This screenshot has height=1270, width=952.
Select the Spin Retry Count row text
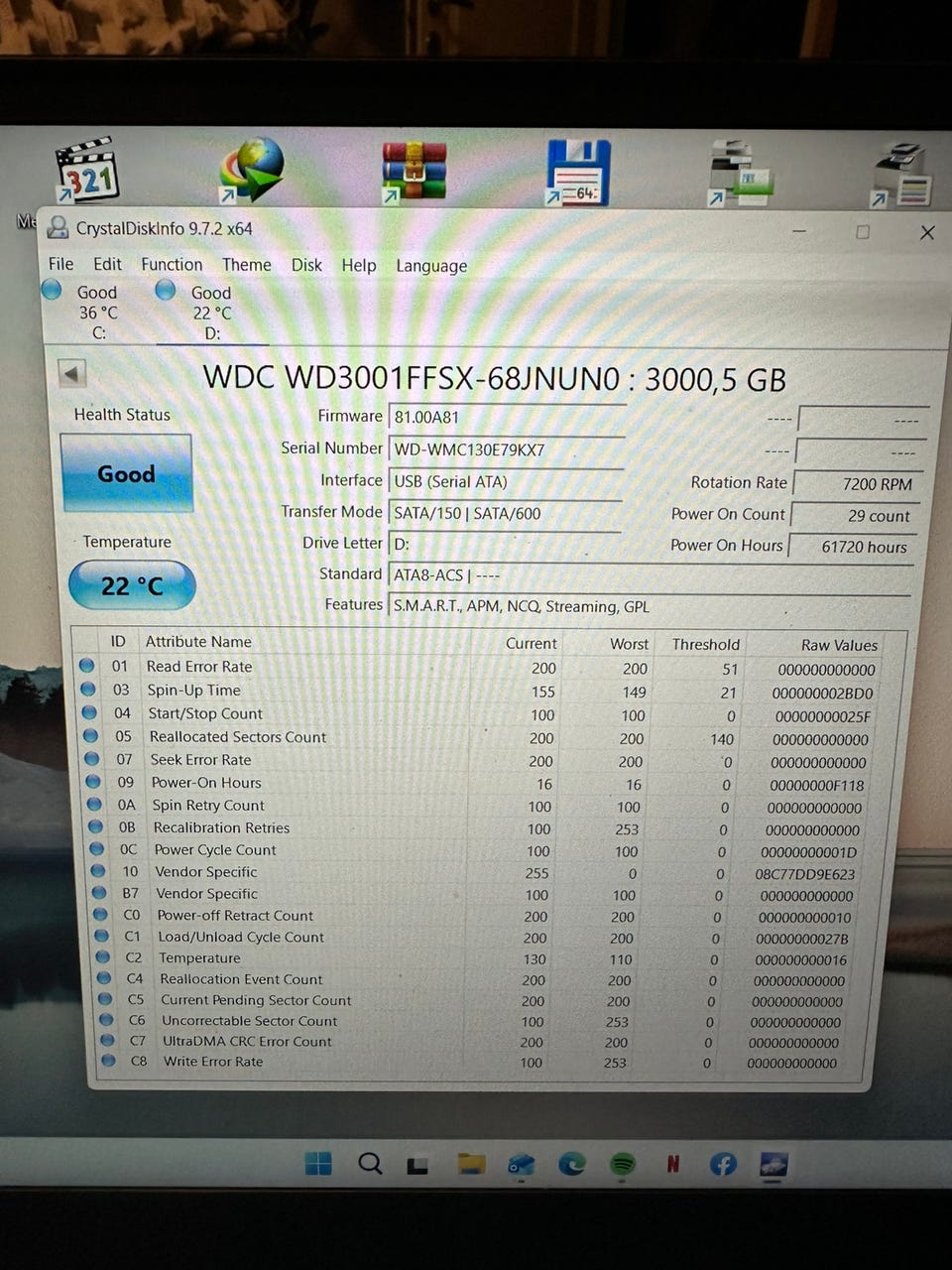[x=208, y=805]
